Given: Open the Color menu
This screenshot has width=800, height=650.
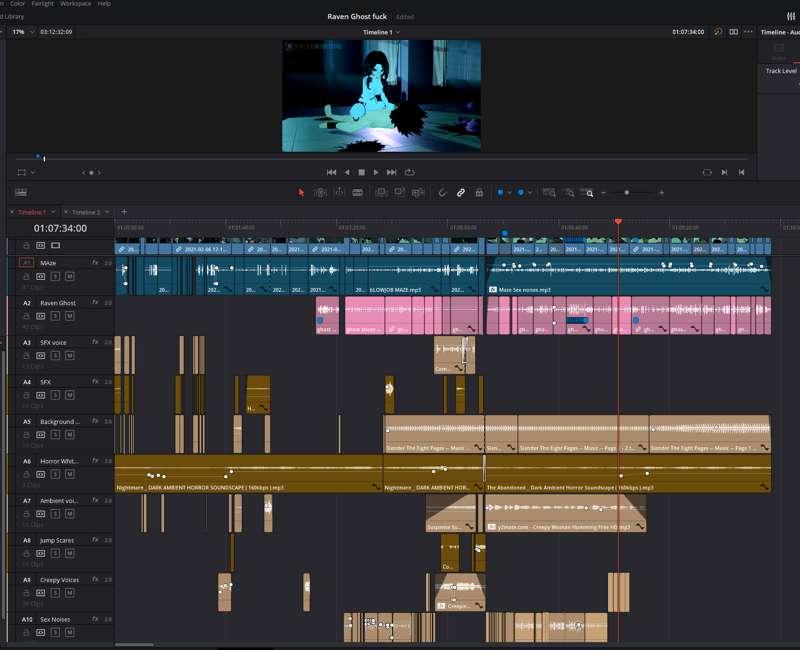Looking at the screenshot, I should coord(17,4).
